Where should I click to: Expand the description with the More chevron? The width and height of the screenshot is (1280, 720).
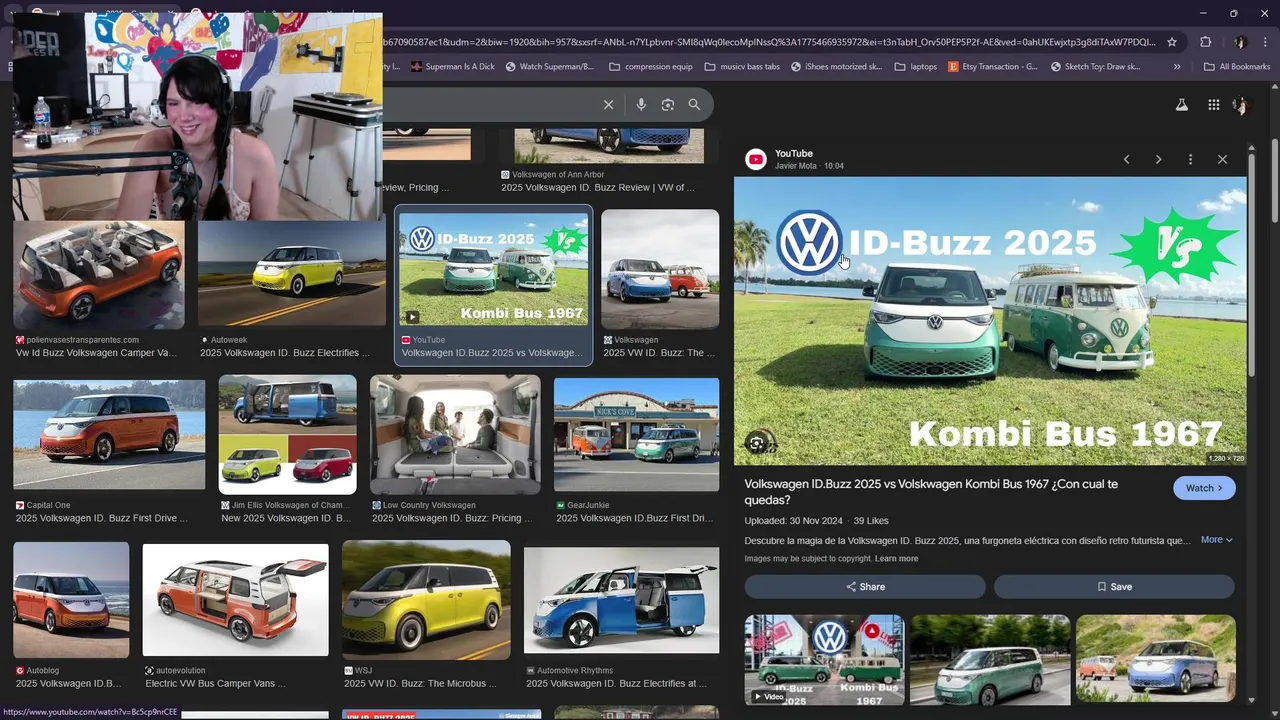pyautogui.click(x=1217, y=540)
